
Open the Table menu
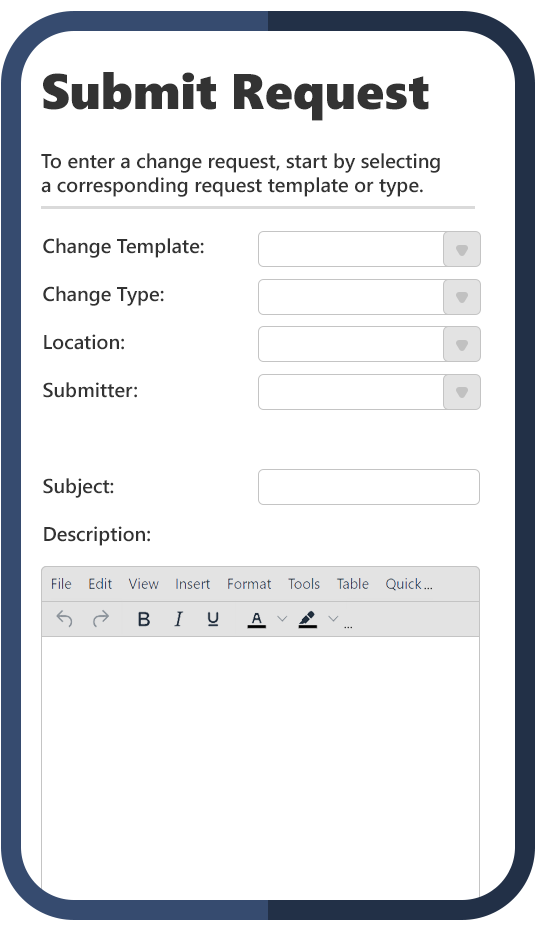352,584
